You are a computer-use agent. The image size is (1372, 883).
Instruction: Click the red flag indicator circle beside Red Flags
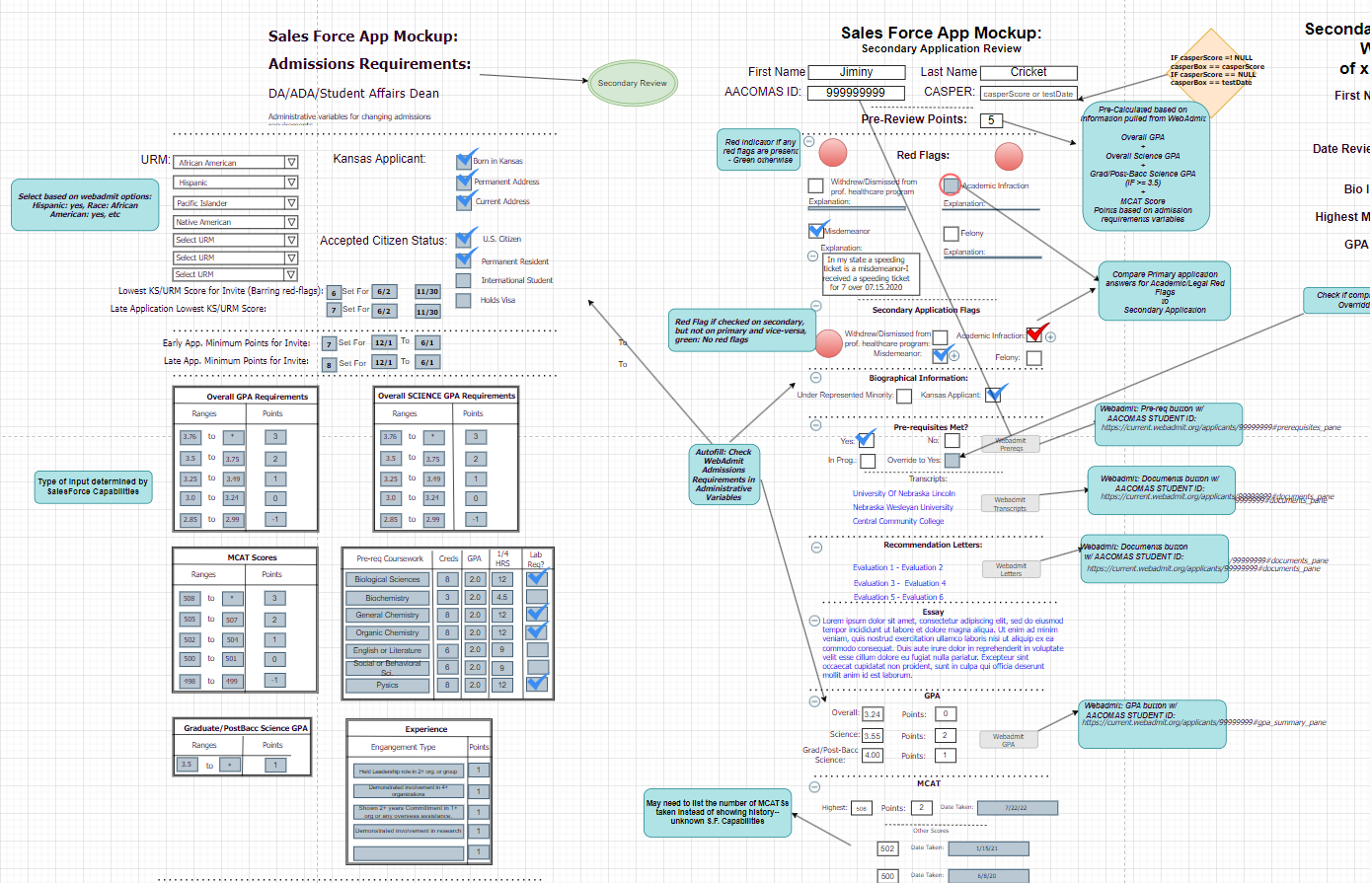[x=833, y=153]
